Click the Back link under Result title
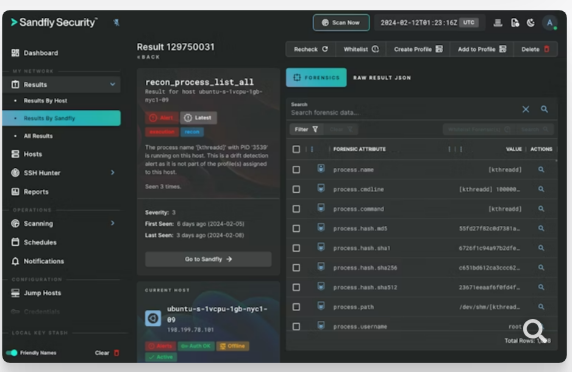572x372 pixels. [x=148, y=57]
